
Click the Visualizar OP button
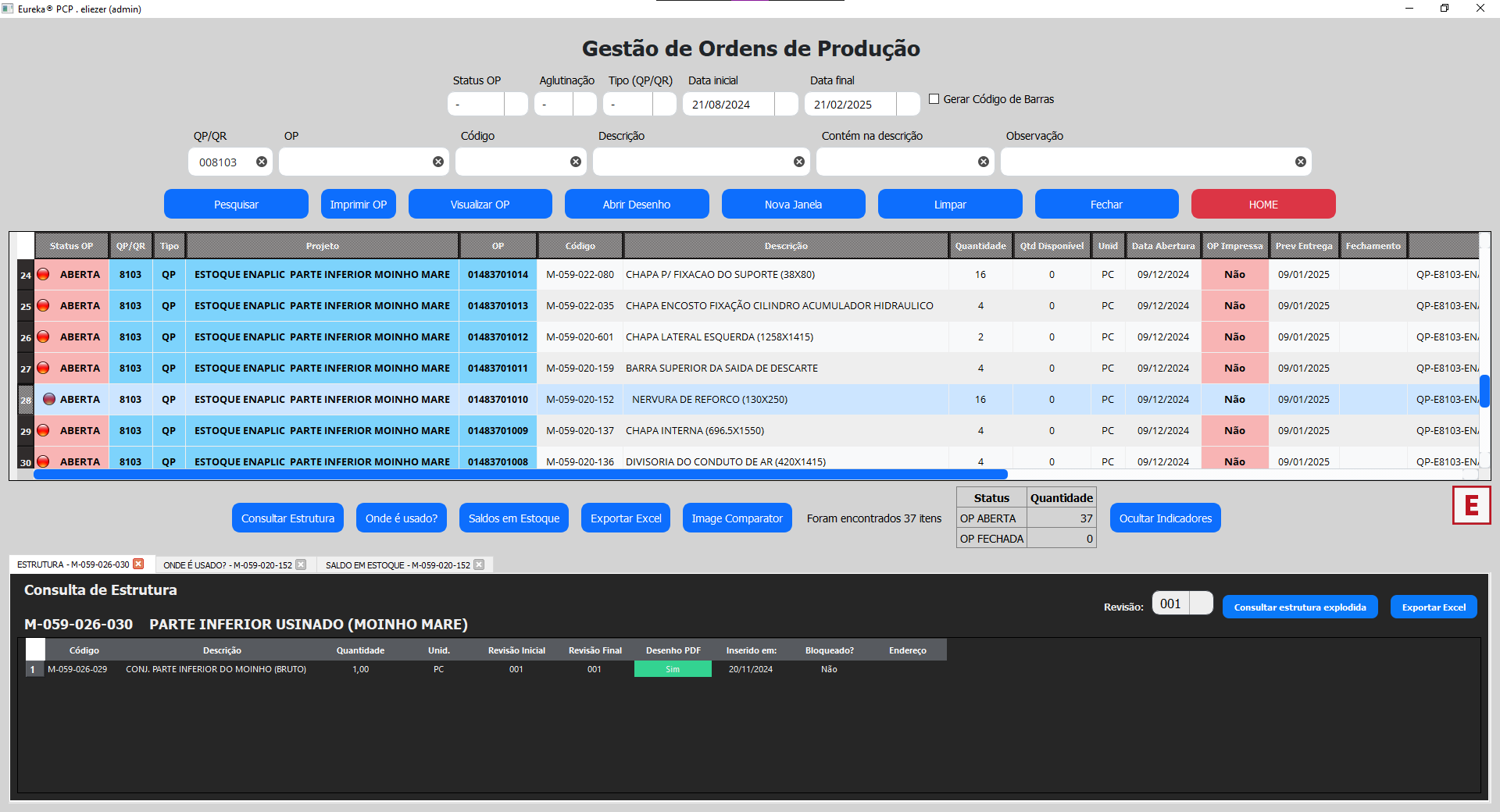(480, 204)
